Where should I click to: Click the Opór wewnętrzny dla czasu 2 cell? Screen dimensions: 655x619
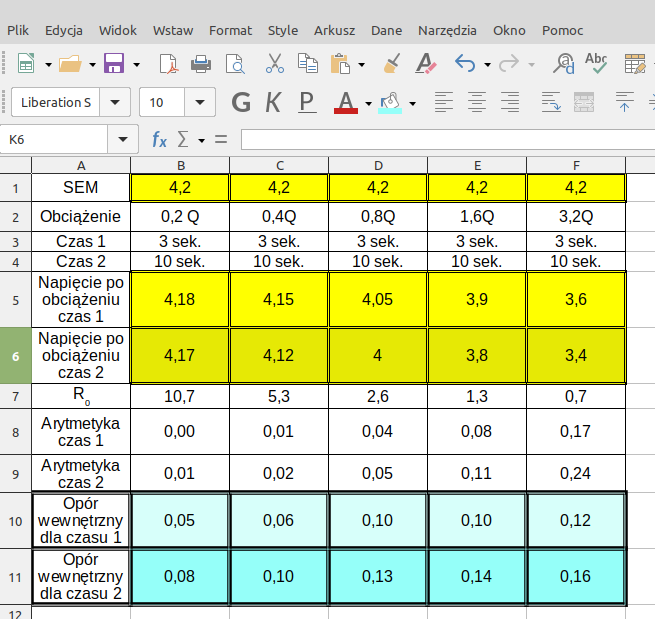(x=81, y=576)
